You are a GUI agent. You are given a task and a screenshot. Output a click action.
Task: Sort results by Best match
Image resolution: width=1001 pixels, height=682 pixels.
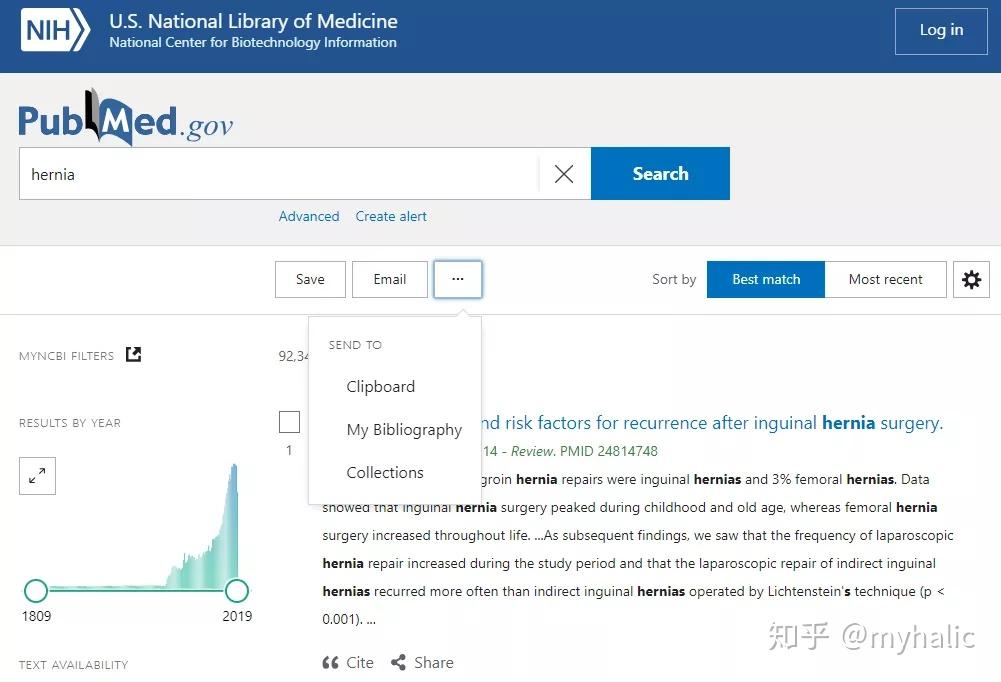(765, 279)
